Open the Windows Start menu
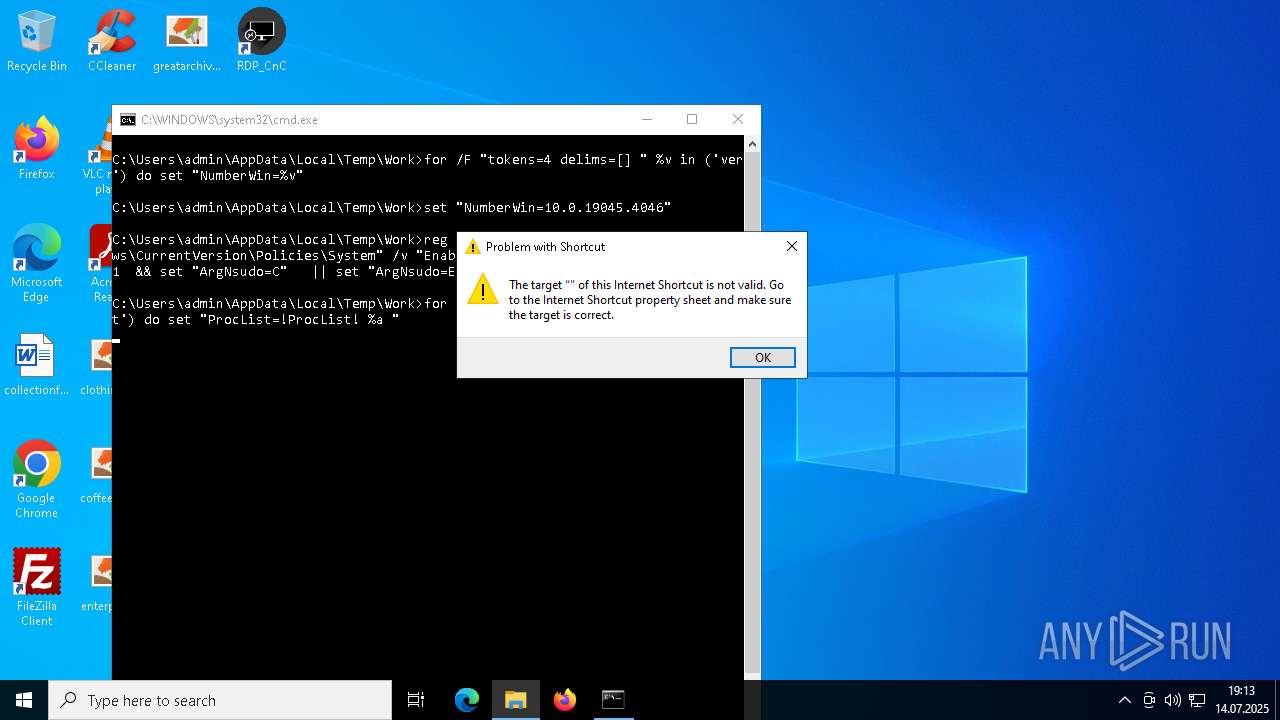The height and width of the screenshot is (720, 1280). (24, 700)
